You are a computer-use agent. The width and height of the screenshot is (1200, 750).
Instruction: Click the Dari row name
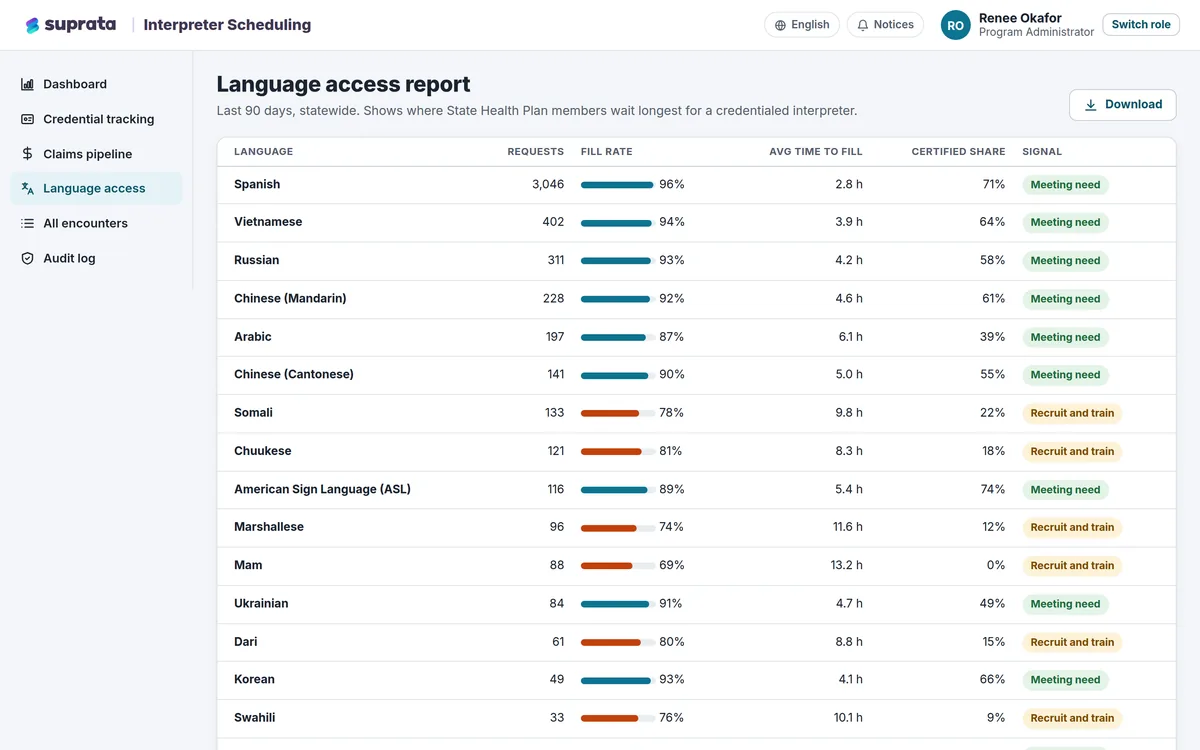point(246,642)
